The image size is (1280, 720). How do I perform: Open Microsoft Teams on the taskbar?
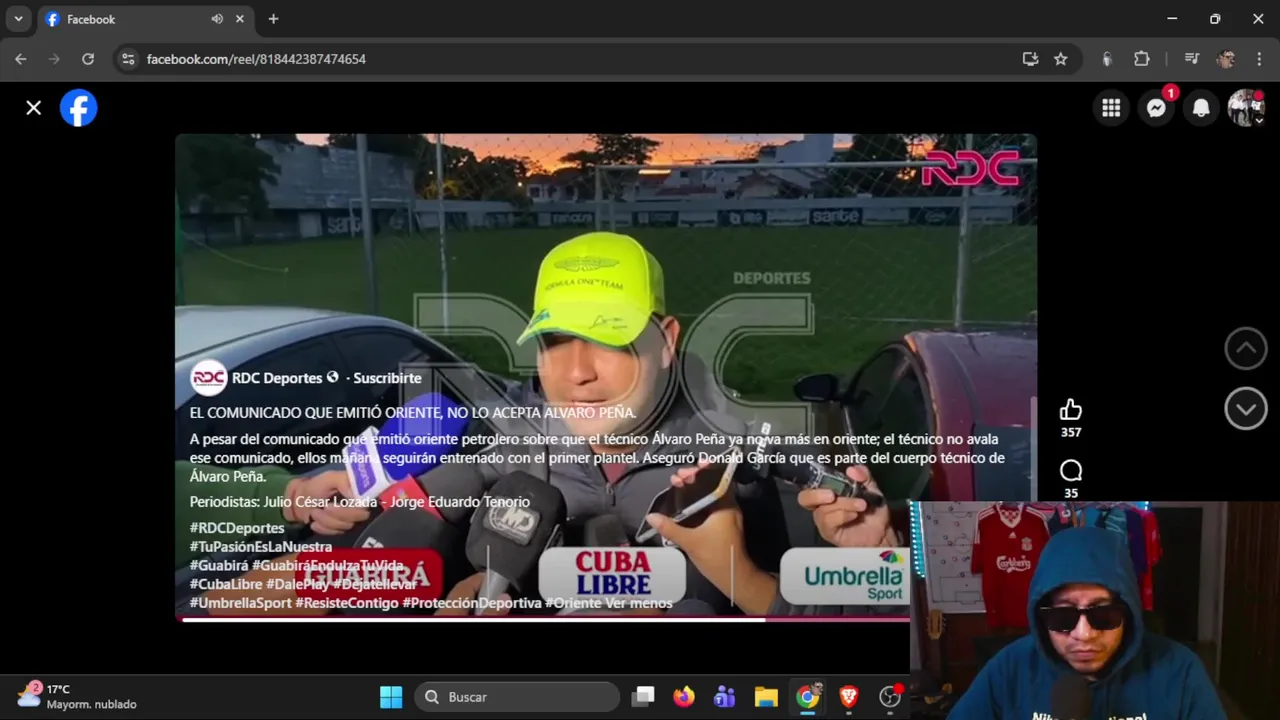click(725, 697)
